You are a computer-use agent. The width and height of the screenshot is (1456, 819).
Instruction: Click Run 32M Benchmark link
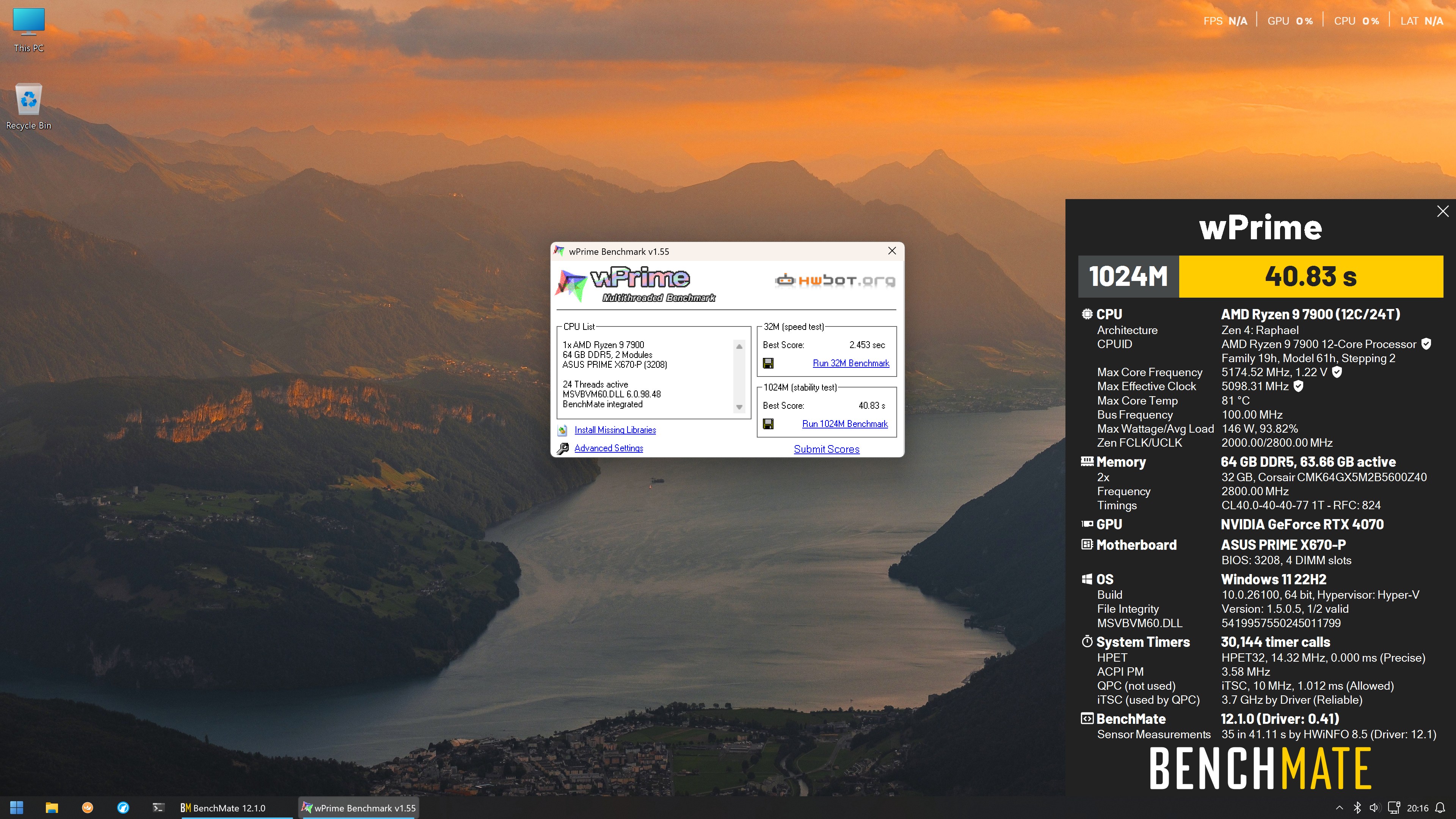pos(850,363)
